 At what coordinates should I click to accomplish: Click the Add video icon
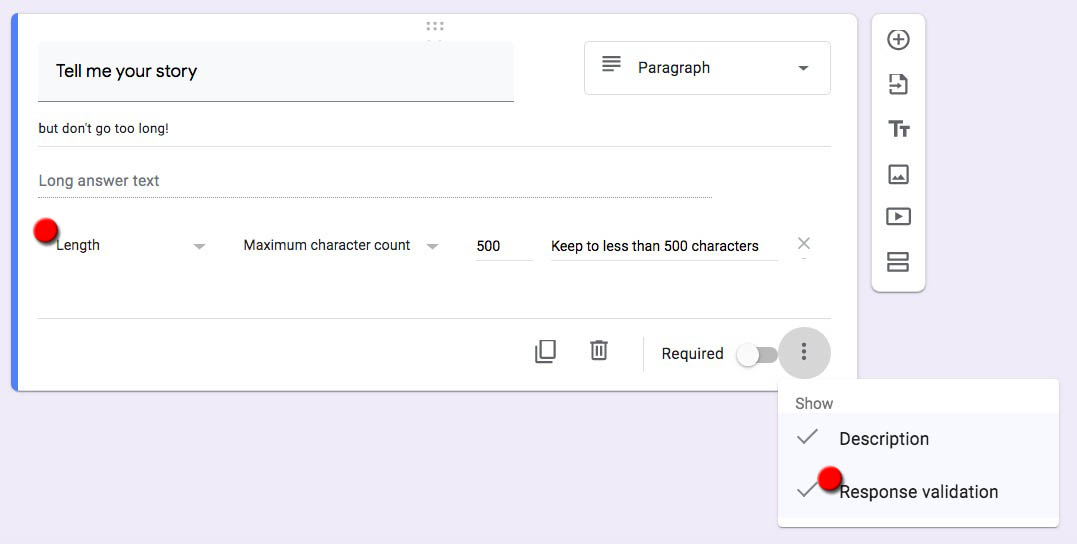[x=898, y=217]
